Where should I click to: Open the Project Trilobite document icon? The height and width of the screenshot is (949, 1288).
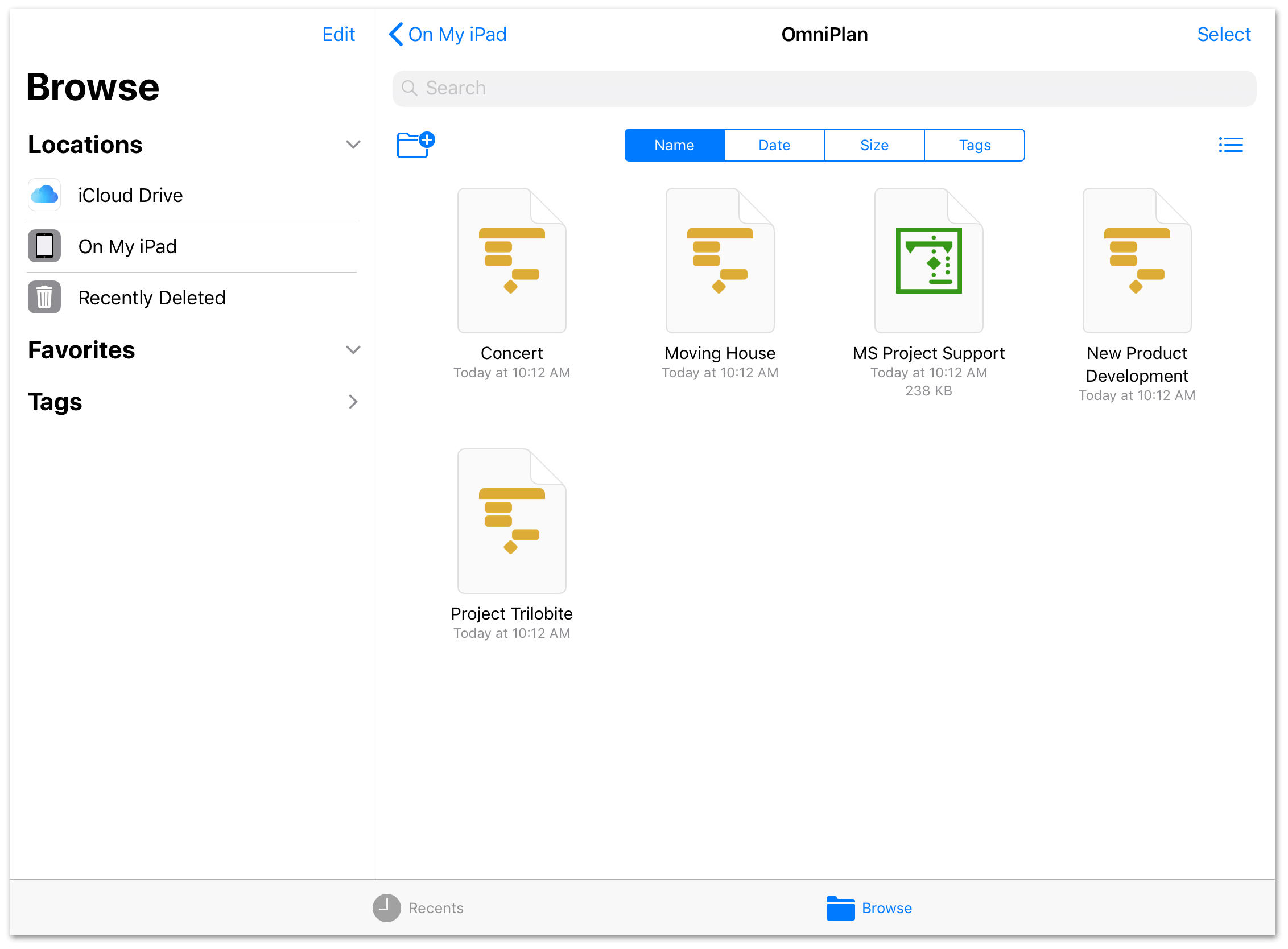[x=511, y=521]
